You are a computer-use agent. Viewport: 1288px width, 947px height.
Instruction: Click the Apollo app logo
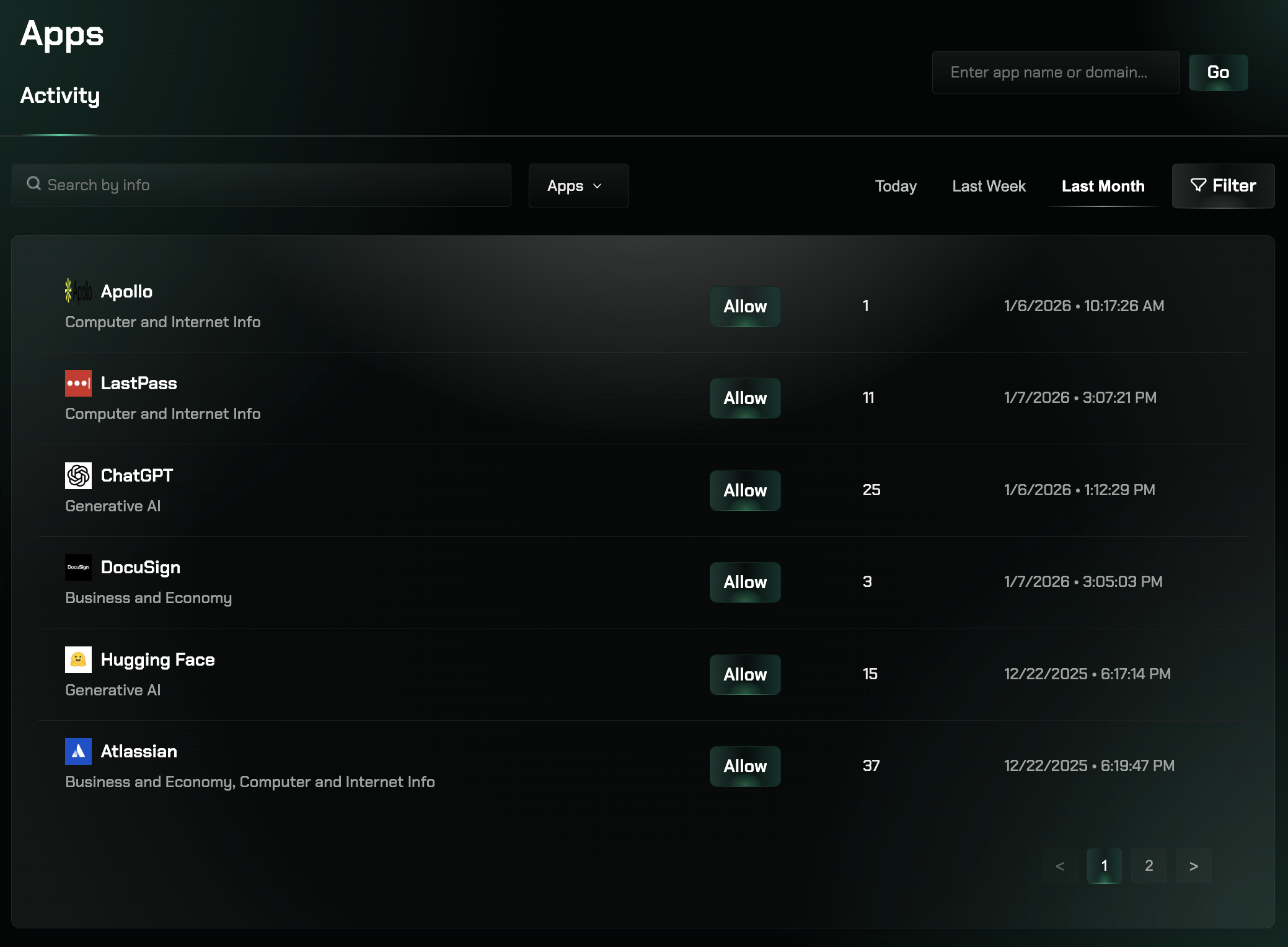77,291
